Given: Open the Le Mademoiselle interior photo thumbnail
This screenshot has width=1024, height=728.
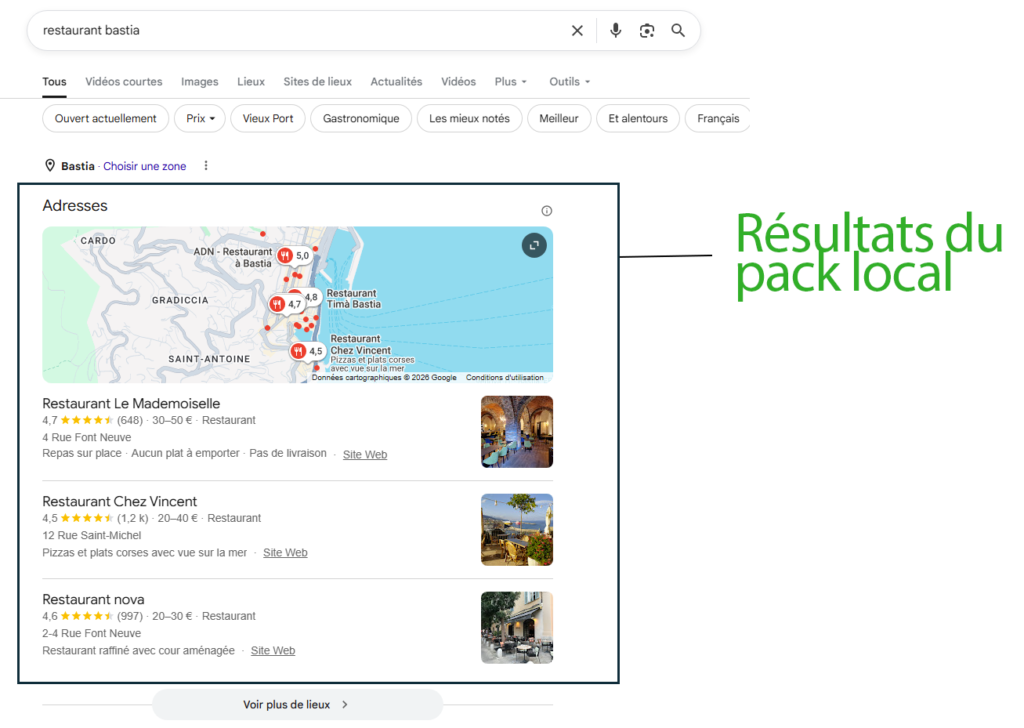Looking at the screenshot, I should pos(517,432).
